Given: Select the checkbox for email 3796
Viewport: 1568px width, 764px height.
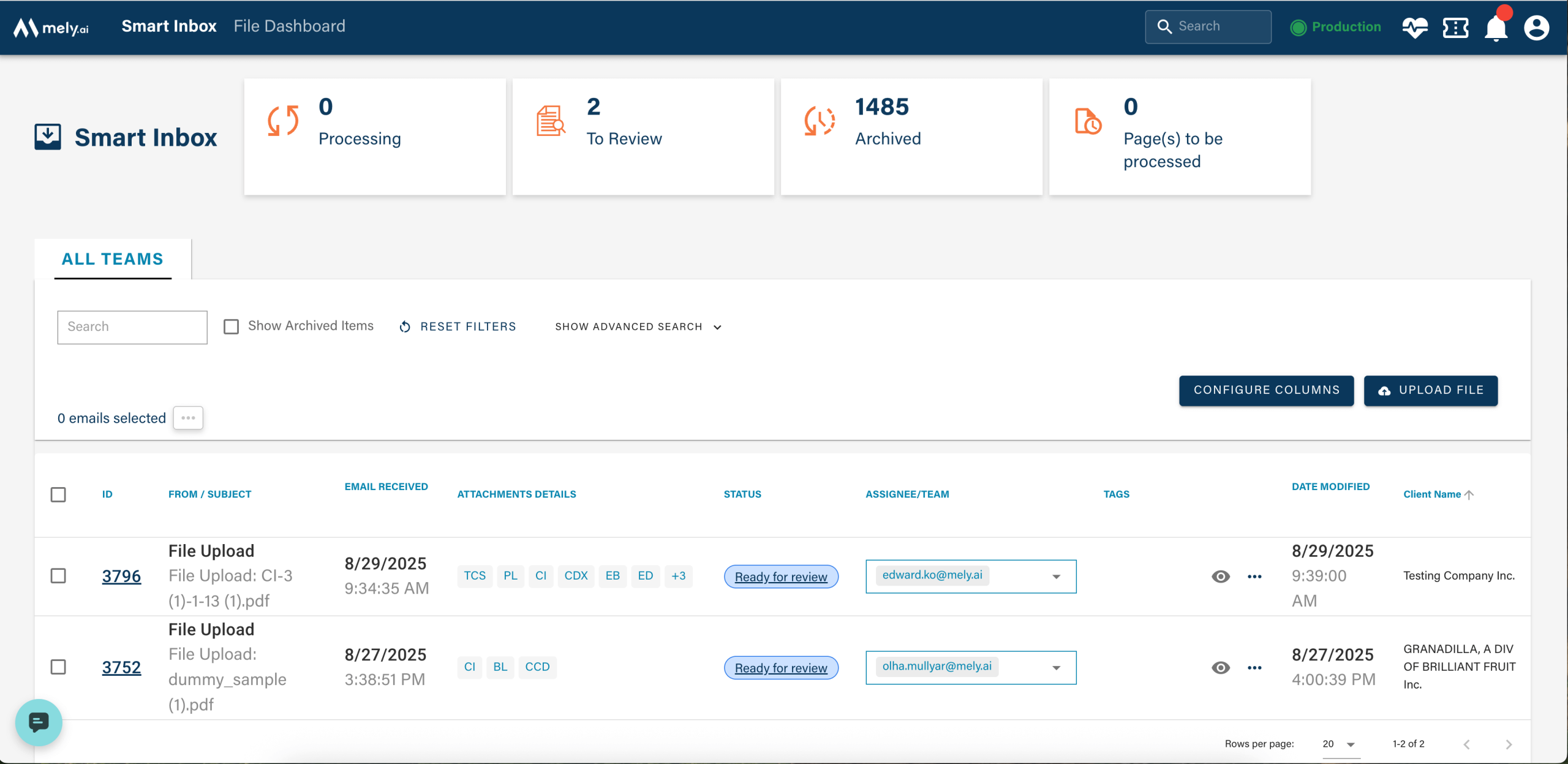Looking at the screenshot, I should click(x=58, y=576).
